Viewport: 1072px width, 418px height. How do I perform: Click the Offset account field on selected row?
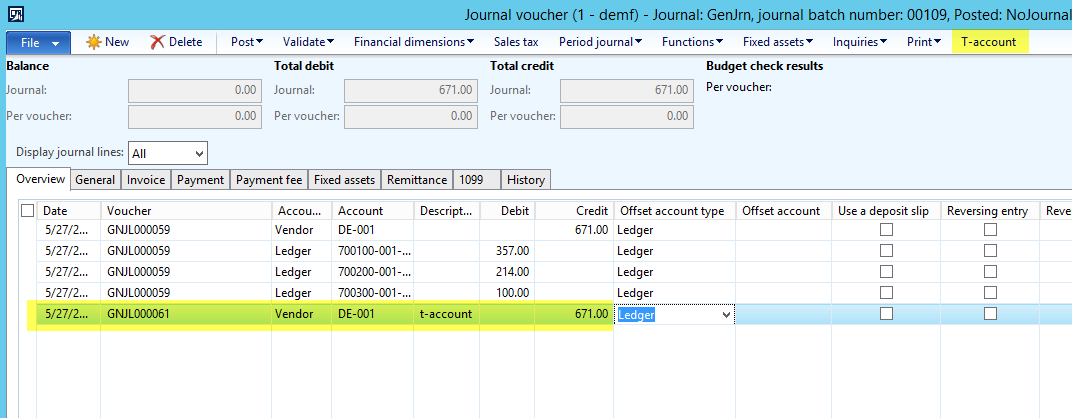[783, 314]
